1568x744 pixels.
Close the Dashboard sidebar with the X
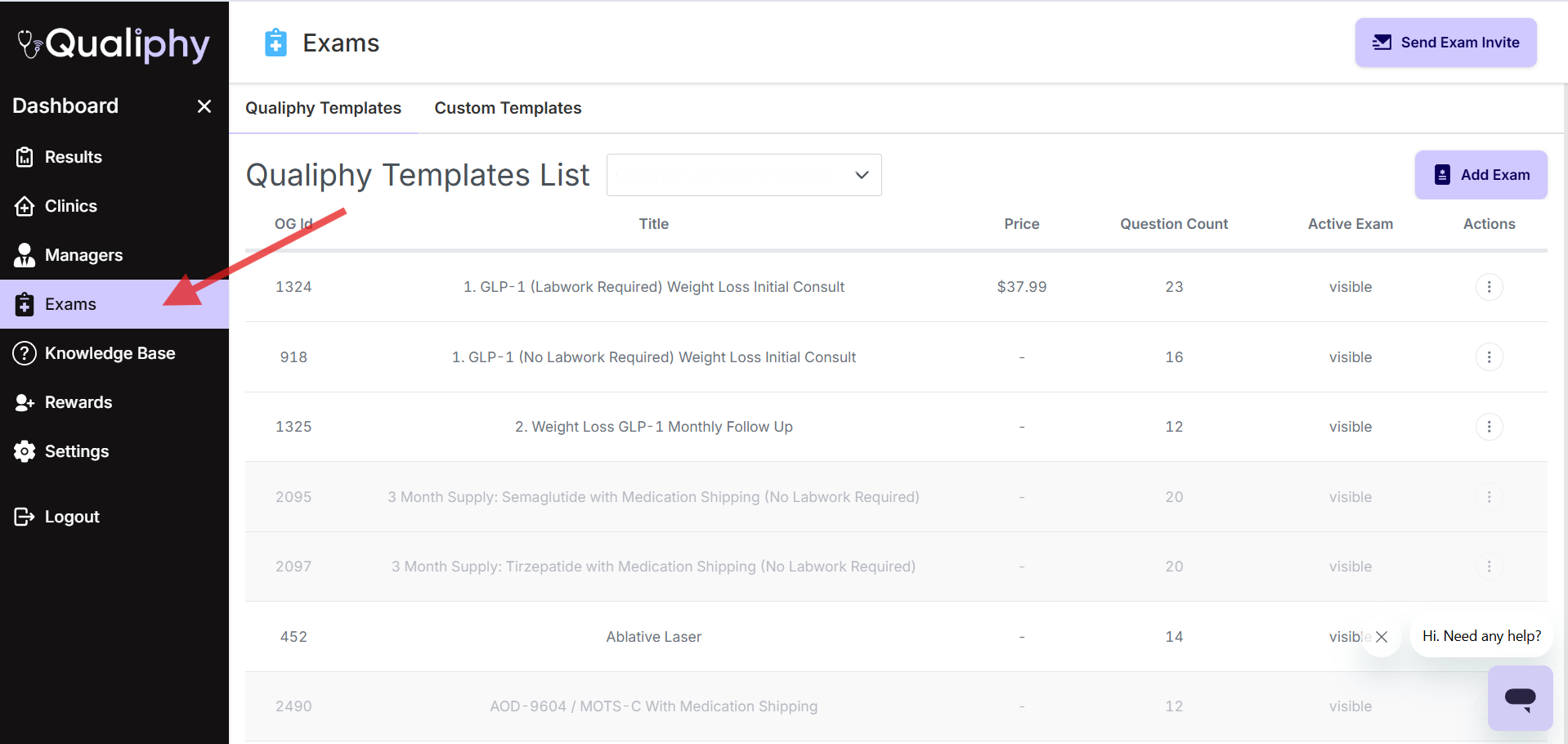point(204,106)
